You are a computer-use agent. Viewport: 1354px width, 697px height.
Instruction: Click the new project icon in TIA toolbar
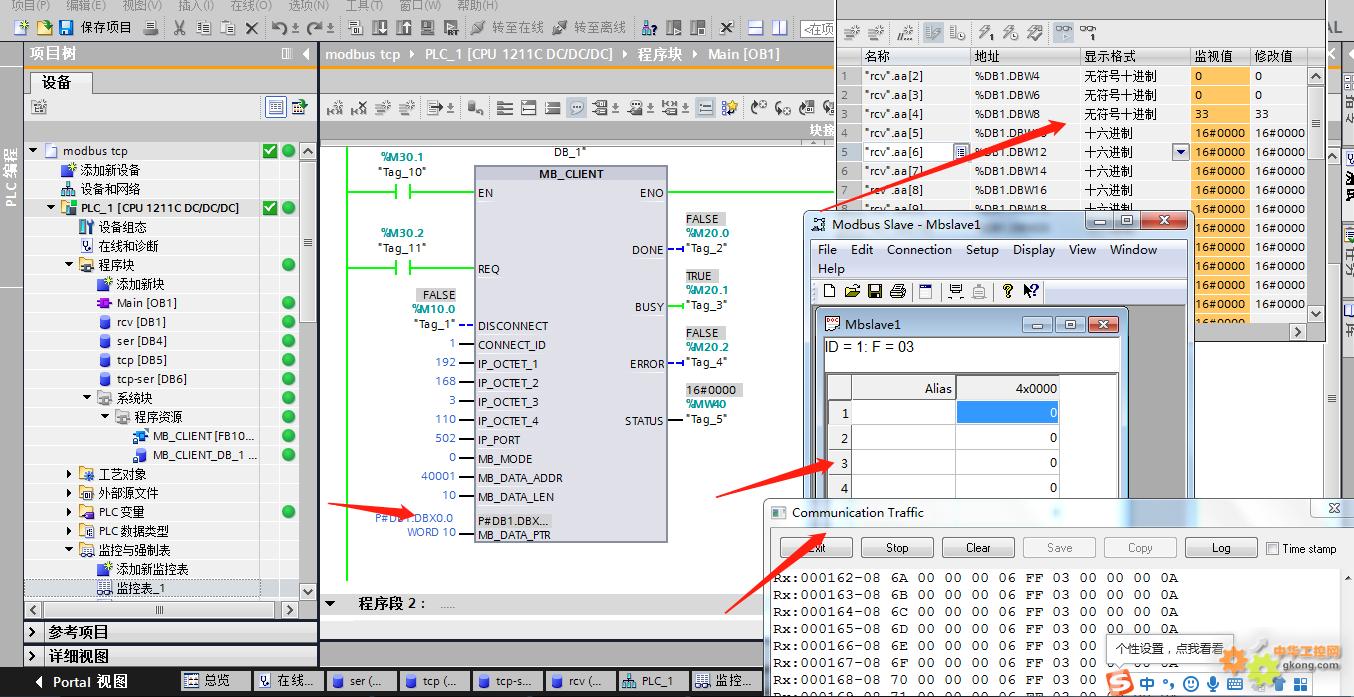pyautogui.click(x=21, y=27)
